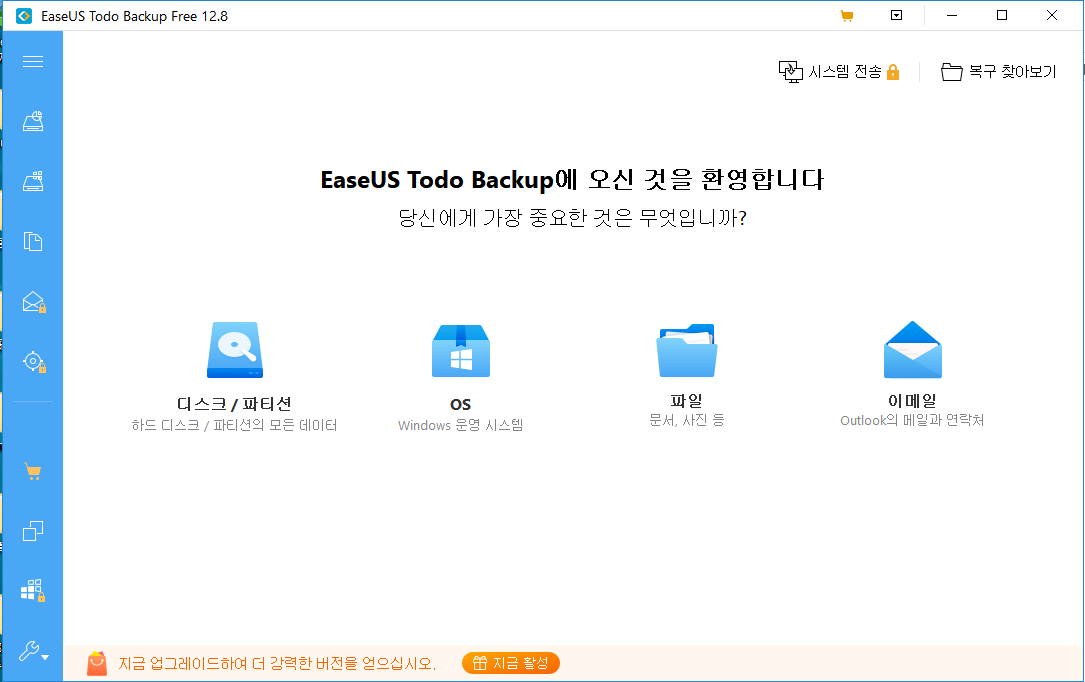1085x682 pixels.
Task: Minimize the EaseUS Todo Backup window
Action: click(952, 15)
